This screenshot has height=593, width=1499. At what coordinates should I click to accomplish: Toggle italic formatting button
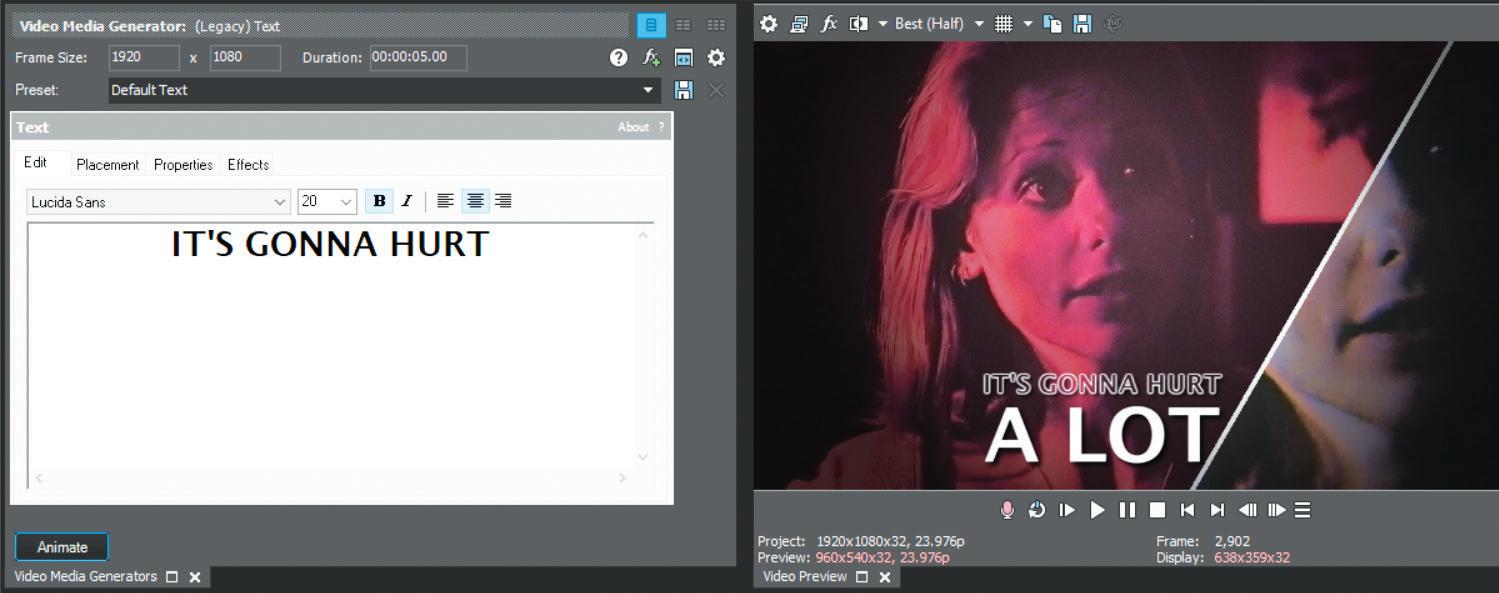pyautogui.click(x=407, y=201)
